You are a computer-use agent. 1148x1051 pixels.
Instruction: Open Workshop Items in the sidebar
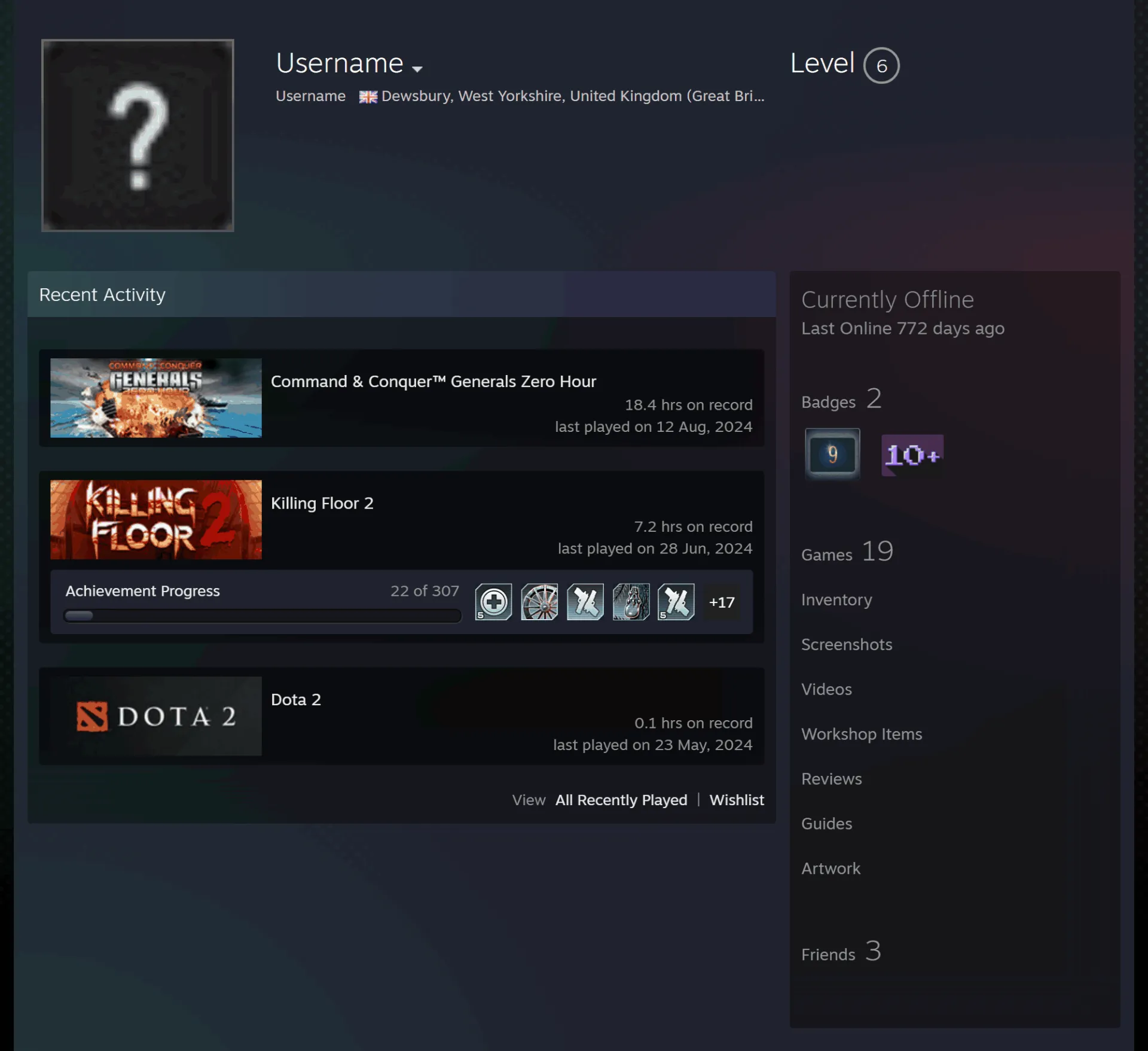[862, 734]
